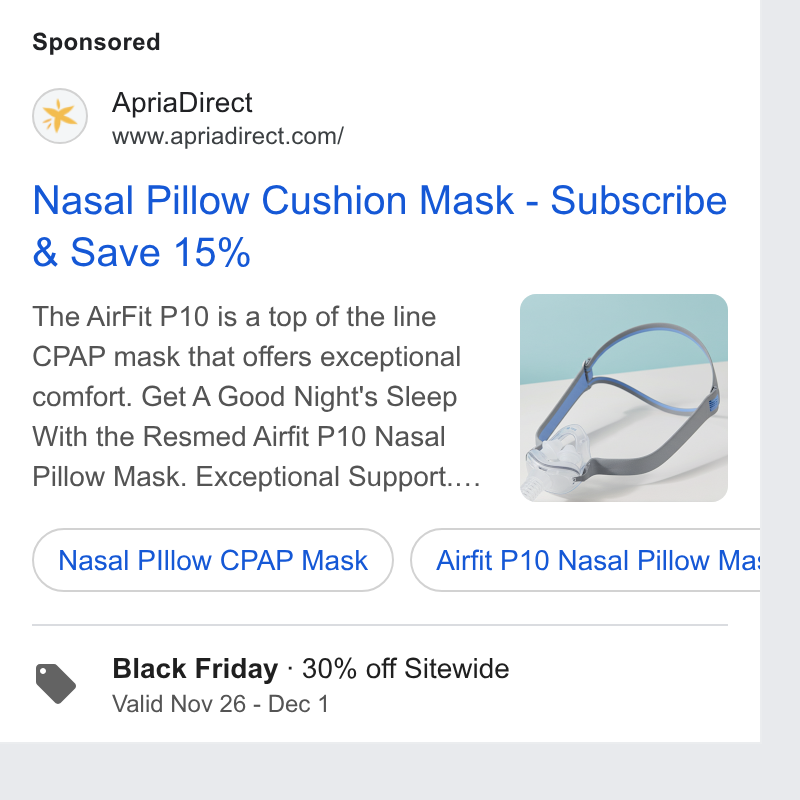
Task: Open the Nasal Pillow Cushion Mask headline link
Action: tap(380, 226)
